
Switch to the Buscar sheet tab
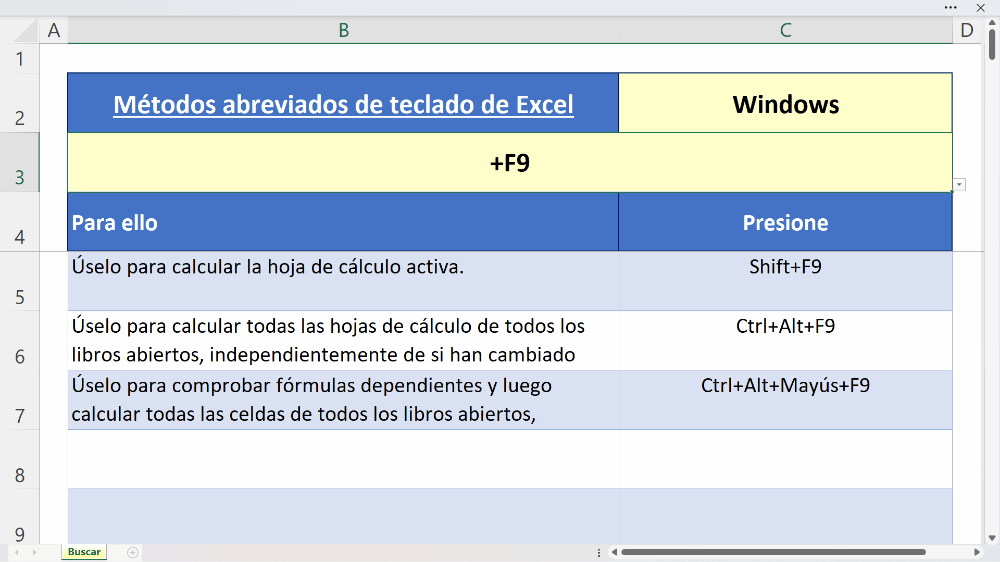84,552
